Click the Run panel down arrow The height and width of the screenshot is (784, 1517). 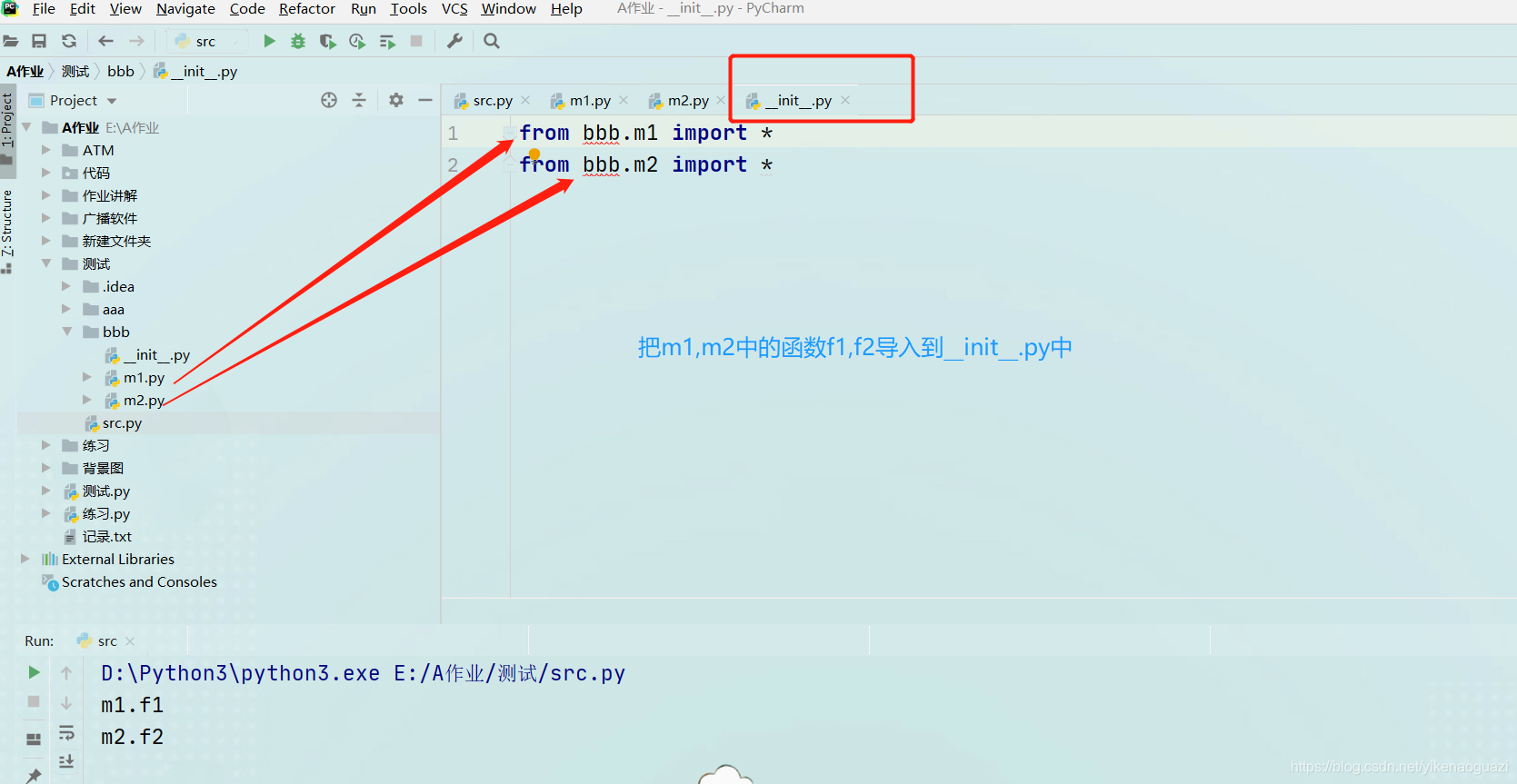[x=66, y=702]
